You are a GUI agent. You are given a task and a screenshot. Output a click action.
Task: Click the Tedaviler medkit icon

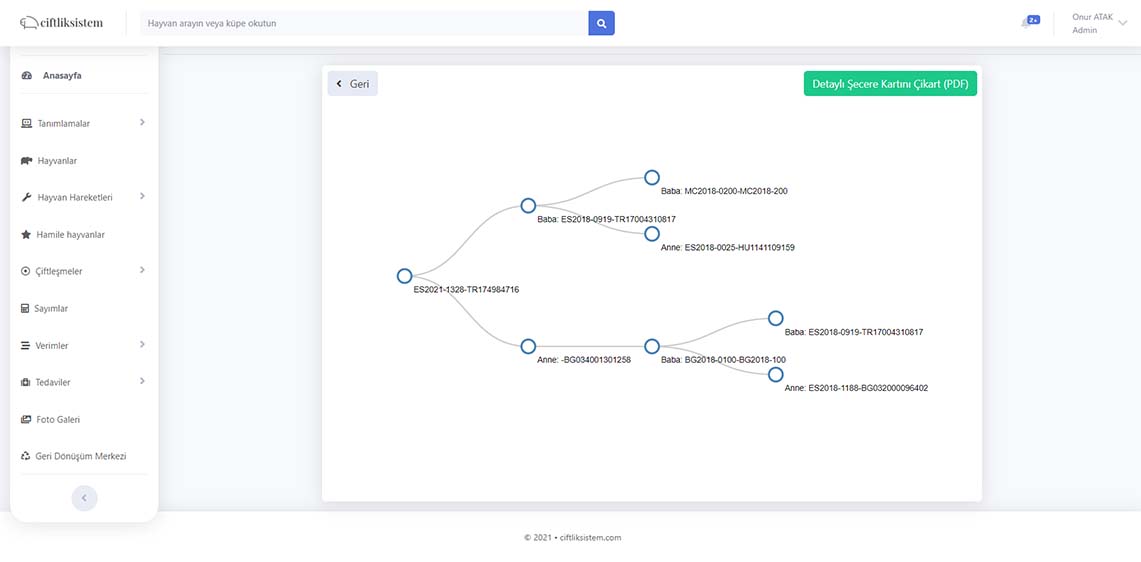tap(25, 382)
